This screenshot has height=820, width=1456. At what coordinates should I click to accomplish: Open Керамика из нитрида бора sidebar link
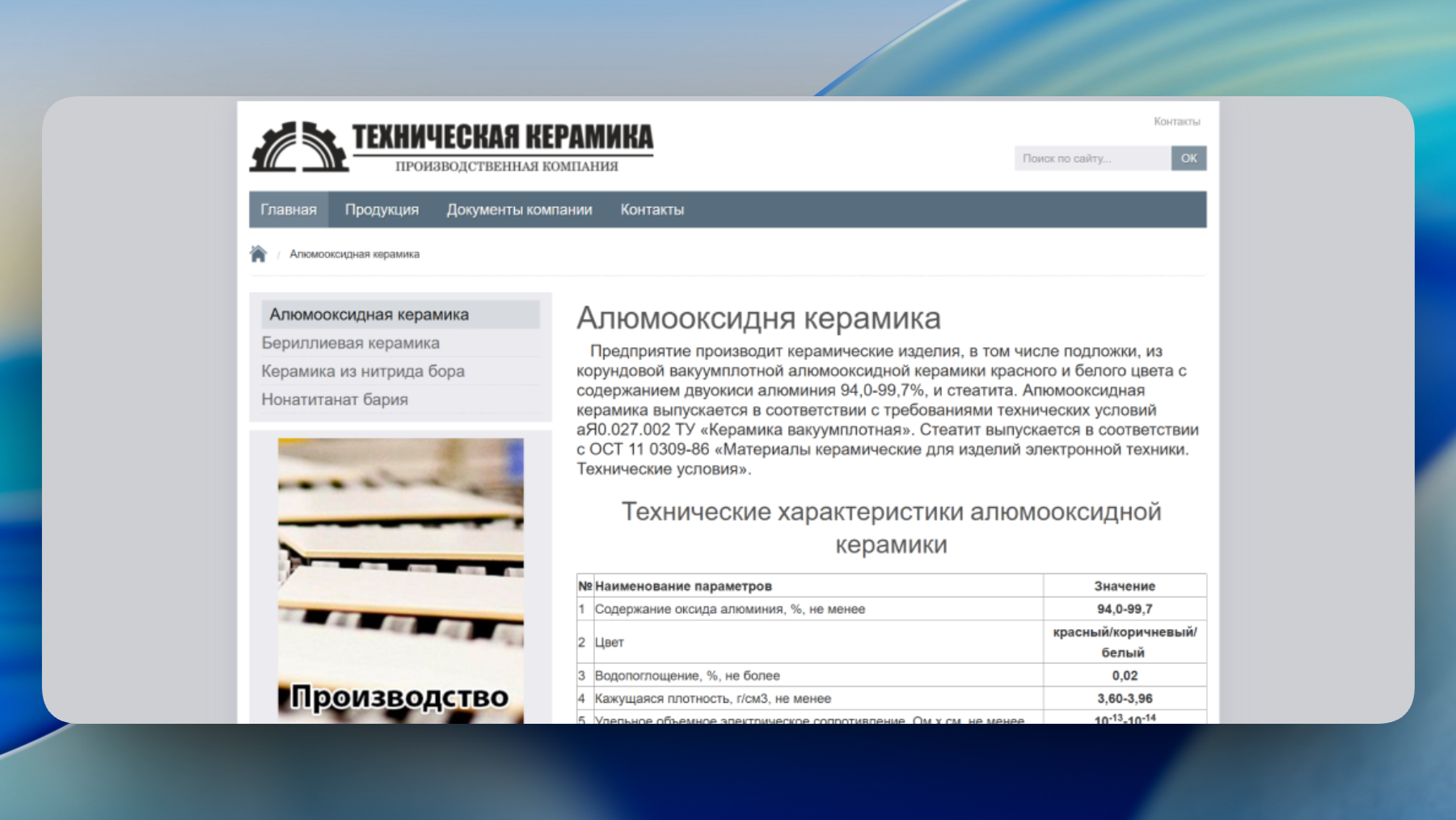click(363, 371)
